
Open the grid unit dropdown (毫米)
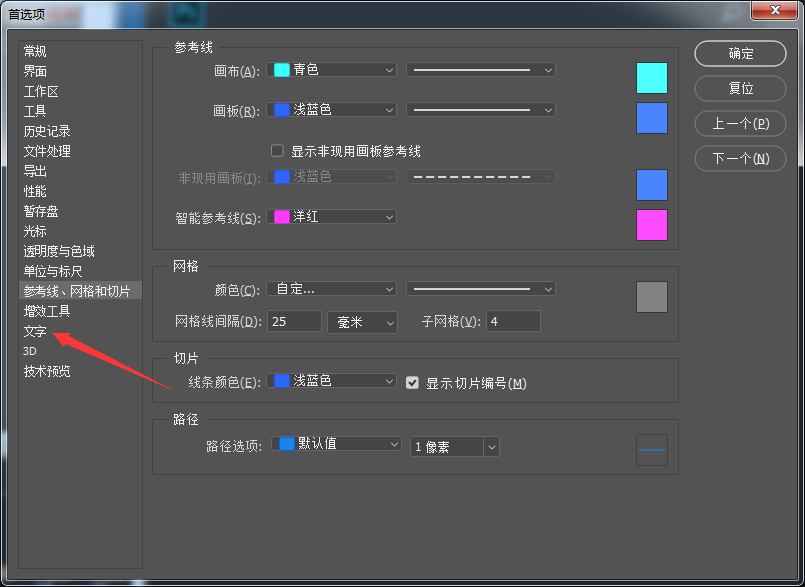[362, 322]
